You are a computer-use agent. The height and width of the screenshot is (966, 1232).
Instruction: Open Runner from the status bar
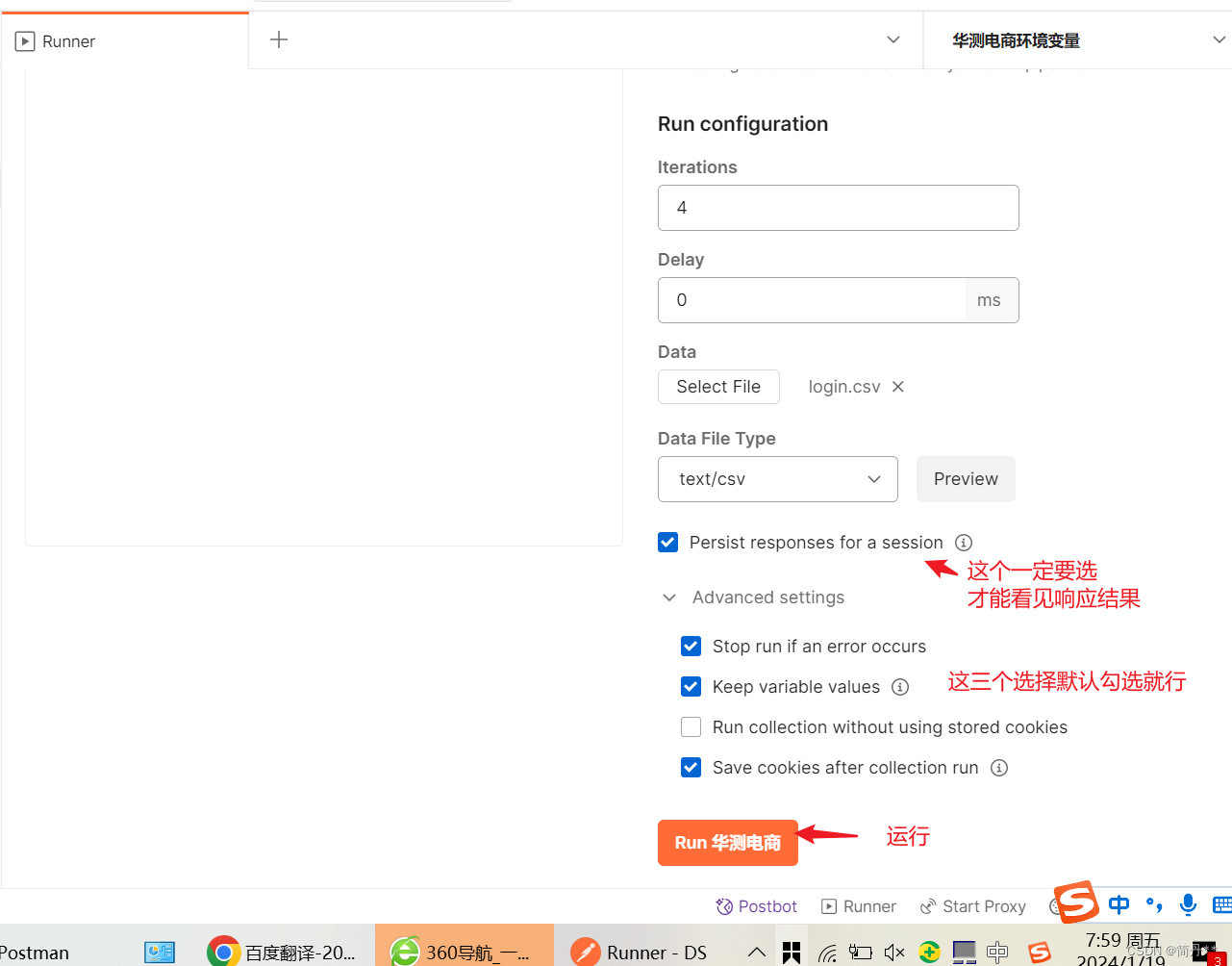[859, 906]
